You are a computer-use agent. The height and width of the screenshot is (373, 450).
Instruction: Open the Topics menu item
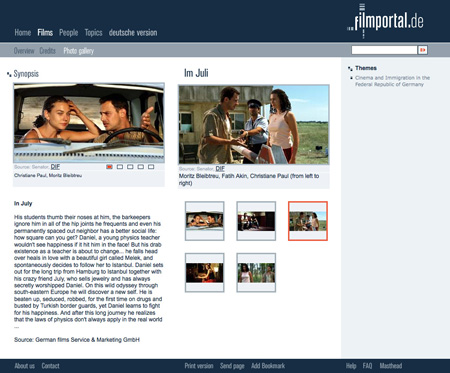pyautogui.click(x=93, y=32)
